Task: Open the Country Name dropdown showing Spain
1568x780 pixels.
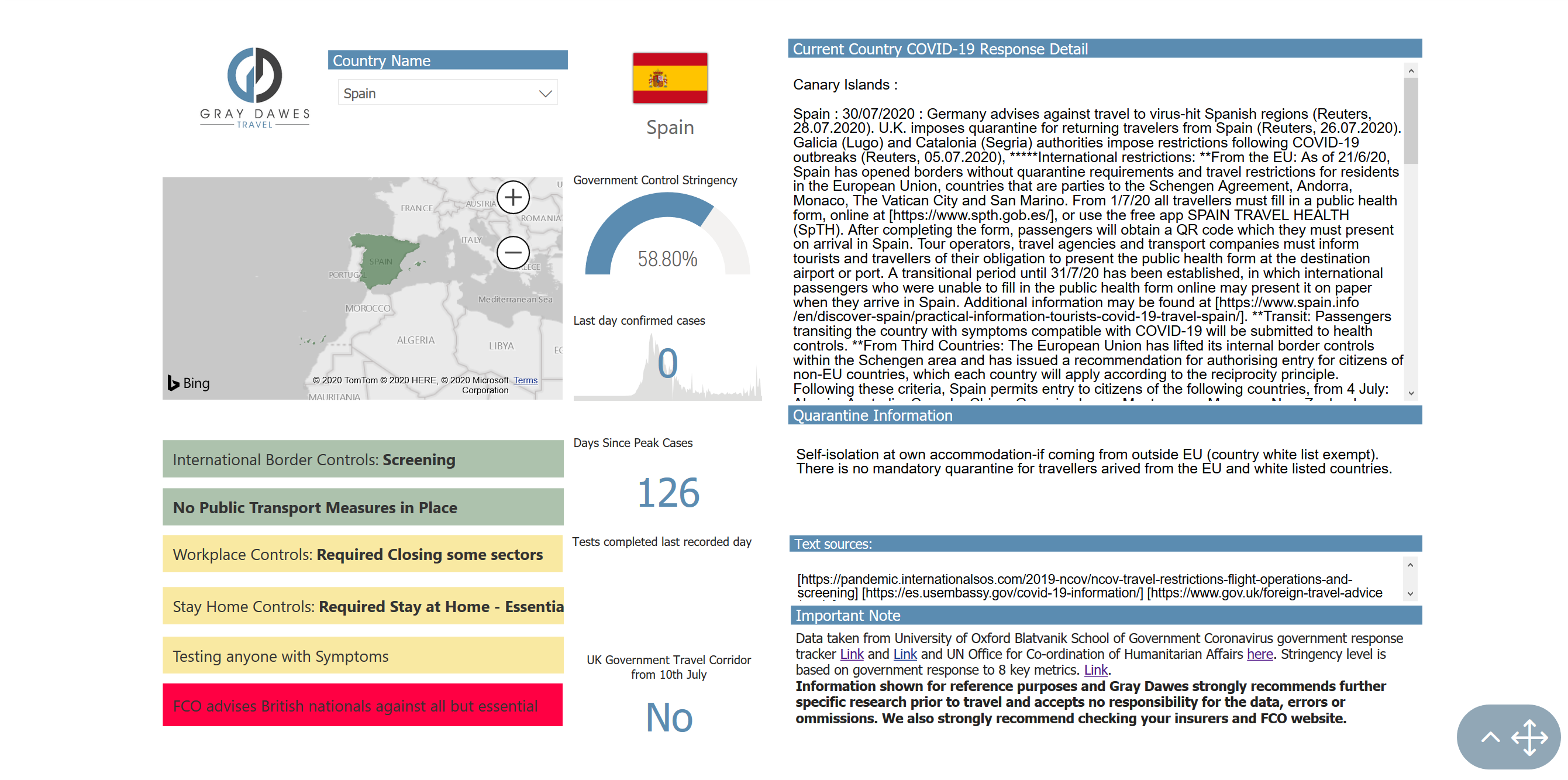Action: tap(447, 93)
